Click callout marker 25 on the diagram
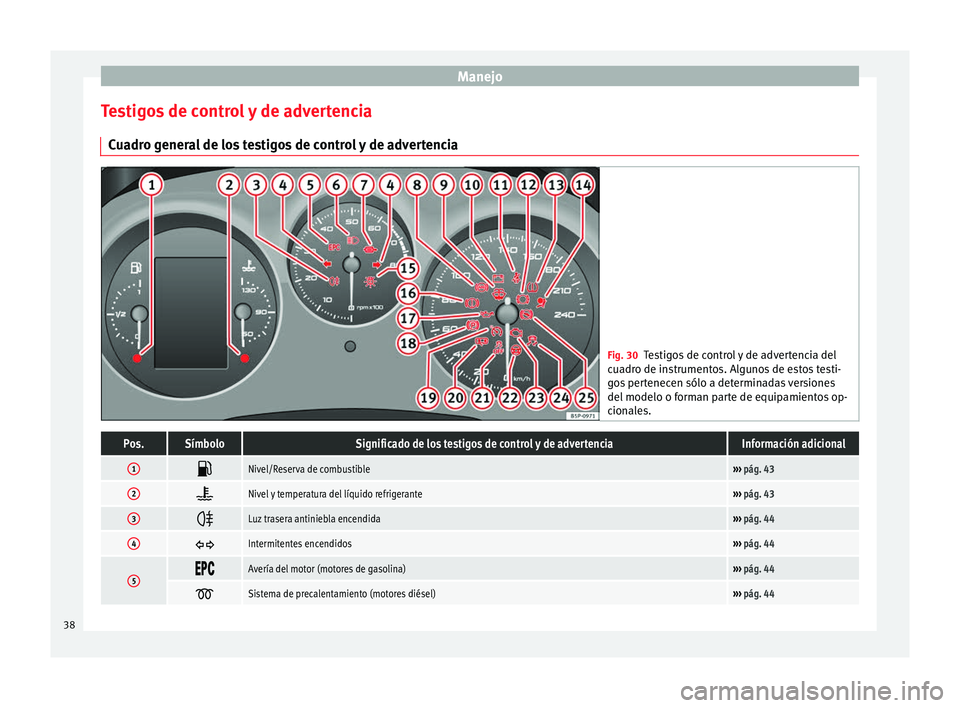The height and width of the screenshot is (708, 960). [x=585, y=396]
